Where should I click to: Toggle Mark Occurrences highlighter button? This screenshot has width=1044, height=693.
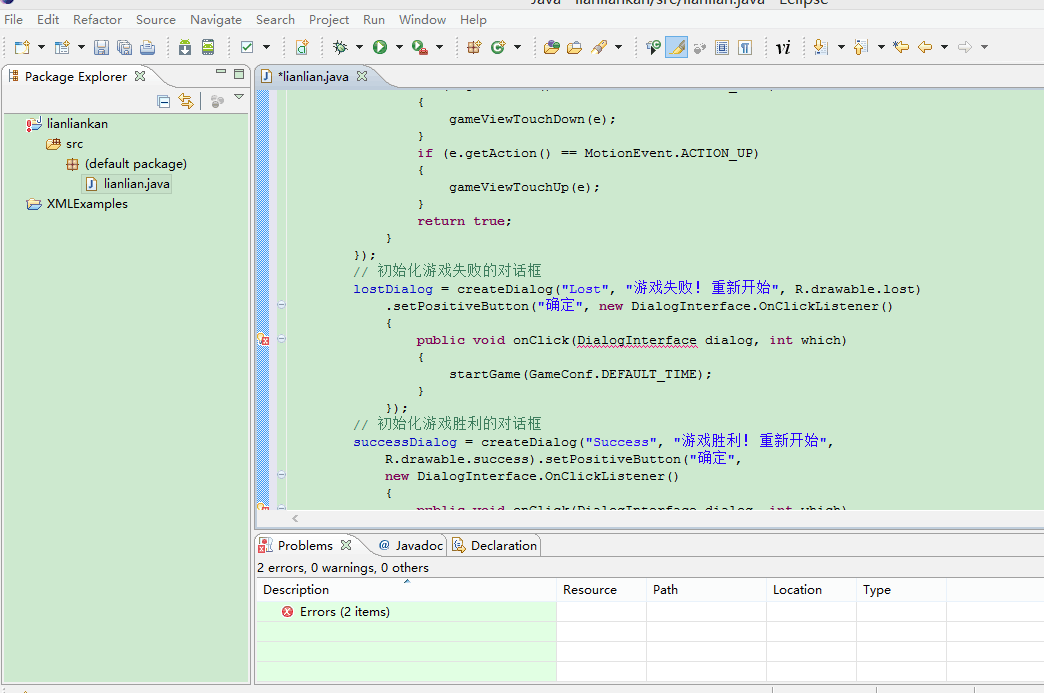coord(676,47)
